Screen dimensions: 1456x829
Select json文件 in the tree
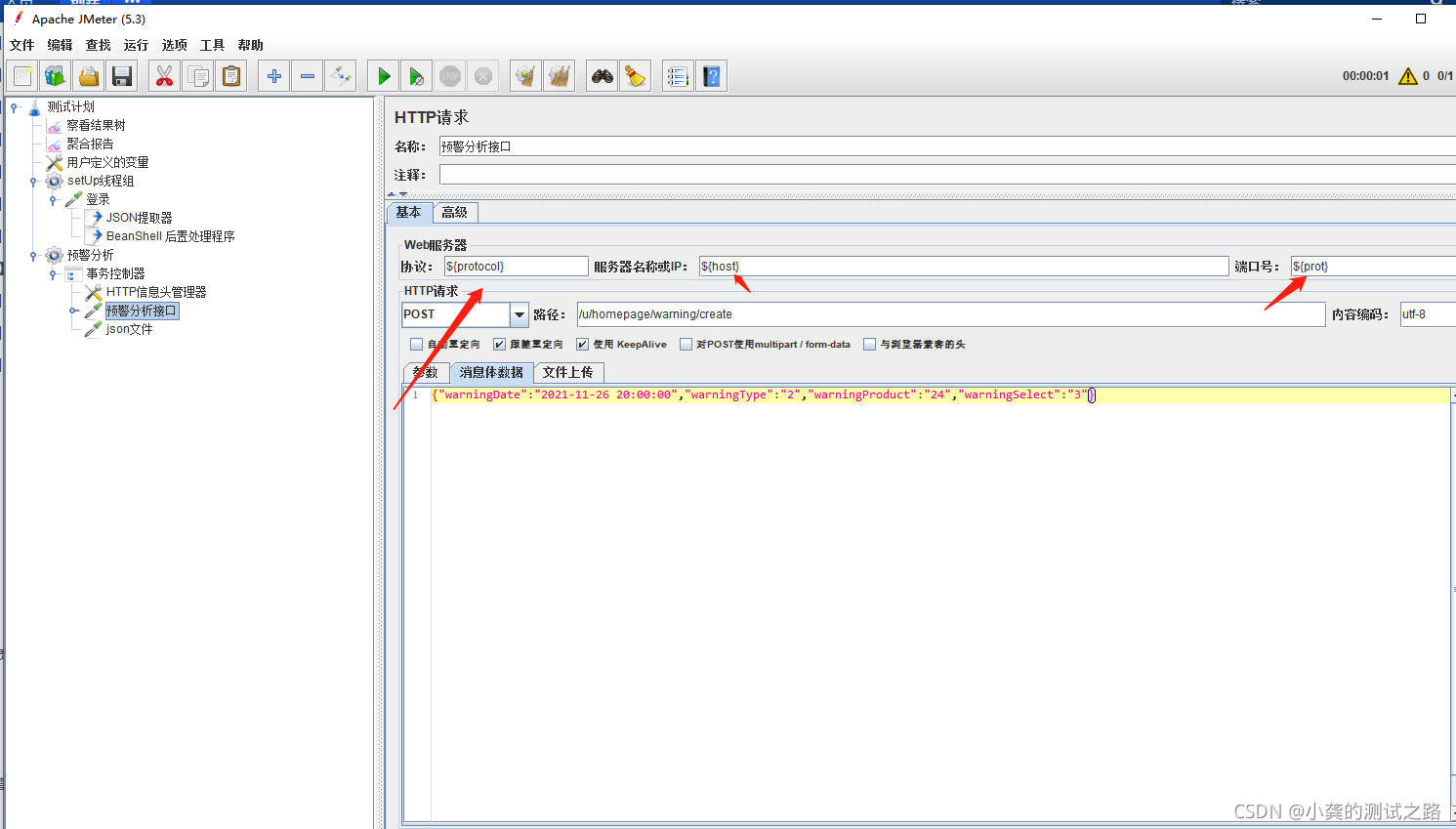pos(130,330)
